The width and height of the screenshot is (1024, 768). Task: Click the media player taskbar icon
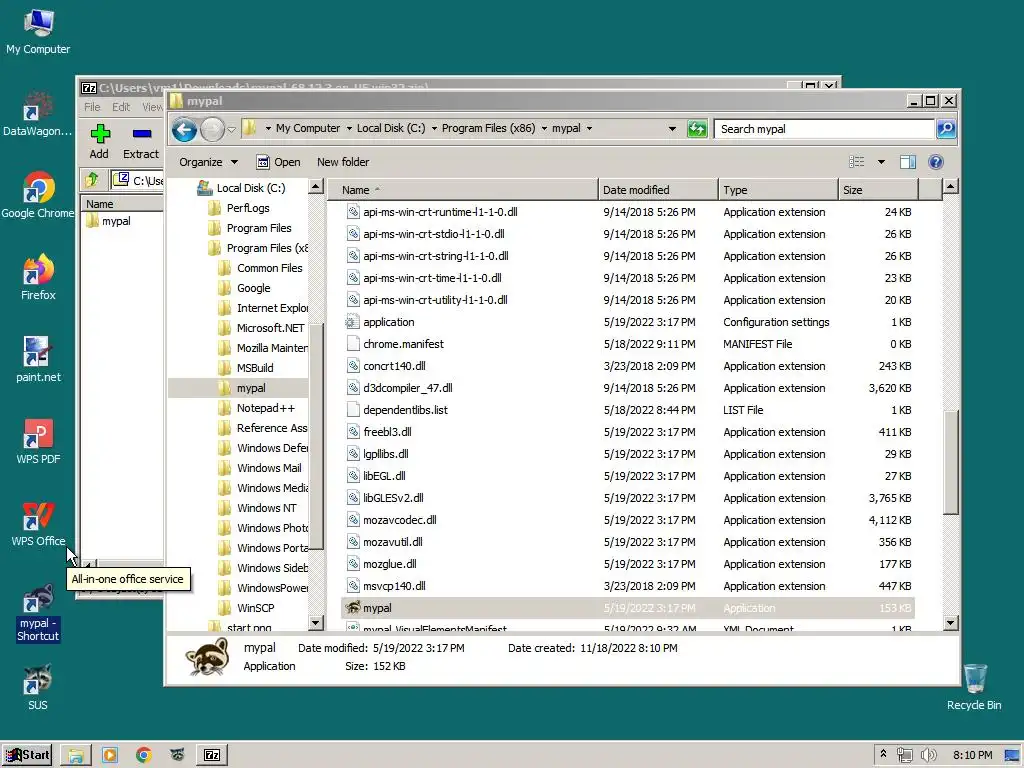pos(110,755)
